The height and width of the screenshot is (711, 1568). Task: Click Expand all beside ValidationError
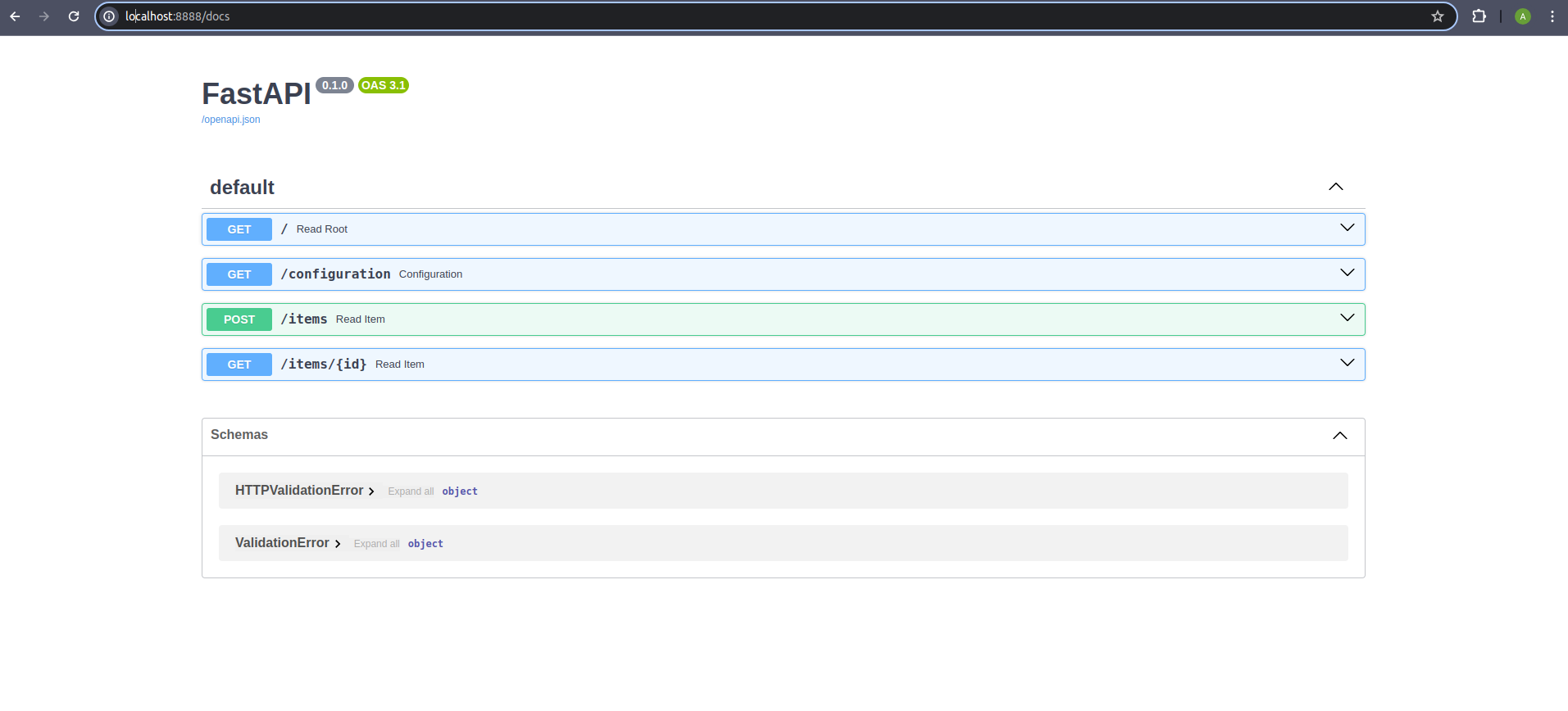377,544
